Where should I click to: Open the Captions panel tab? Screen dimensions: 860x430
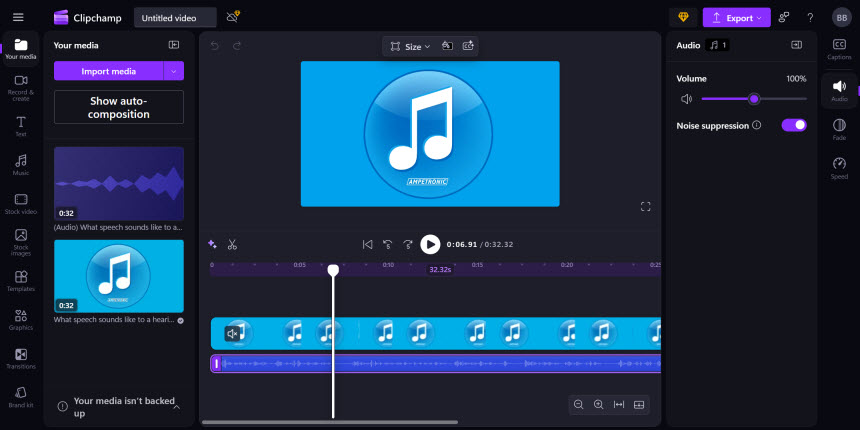[x=839, y=49]
